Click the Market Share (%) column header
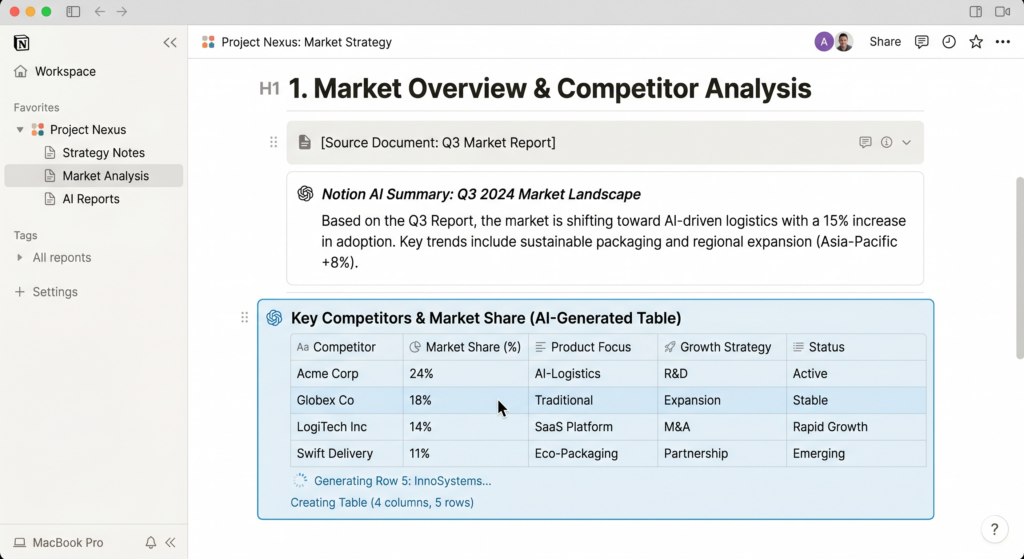The width and height of the screenshot is (1024, 559). [x=466, y=347]
